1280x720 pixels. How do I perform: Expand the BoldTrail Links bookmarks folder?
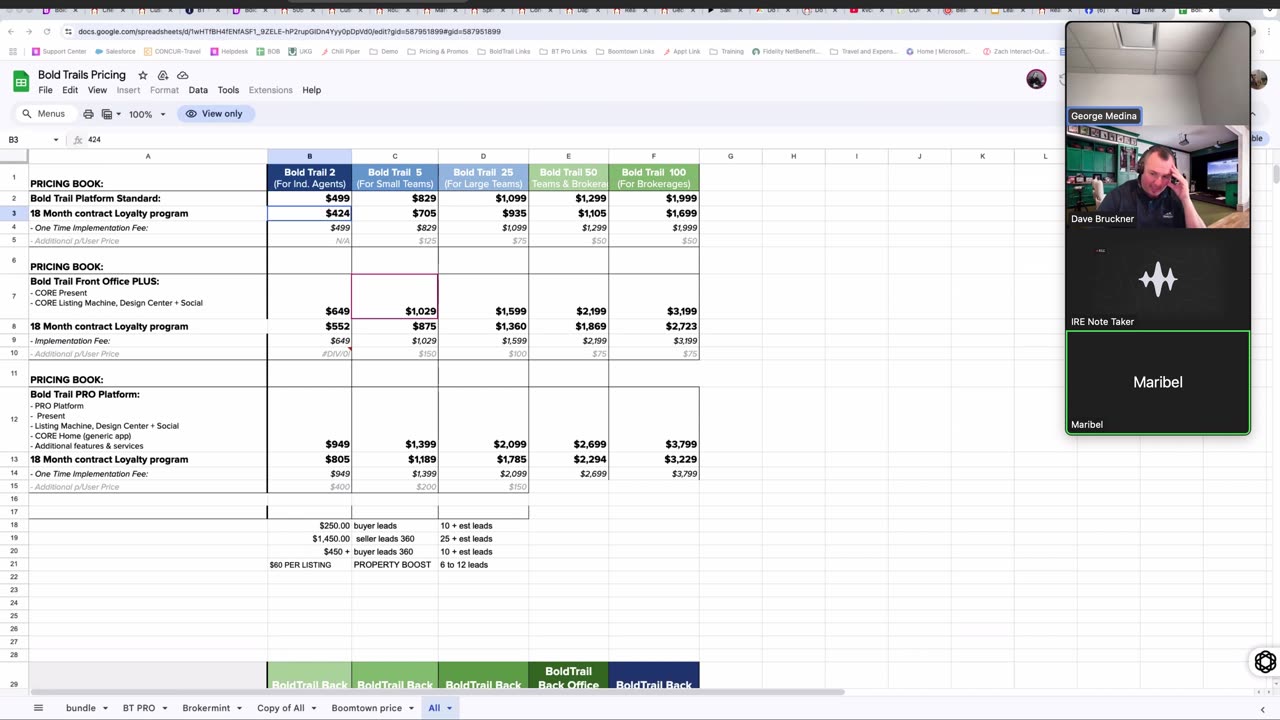tap(503, 51)
